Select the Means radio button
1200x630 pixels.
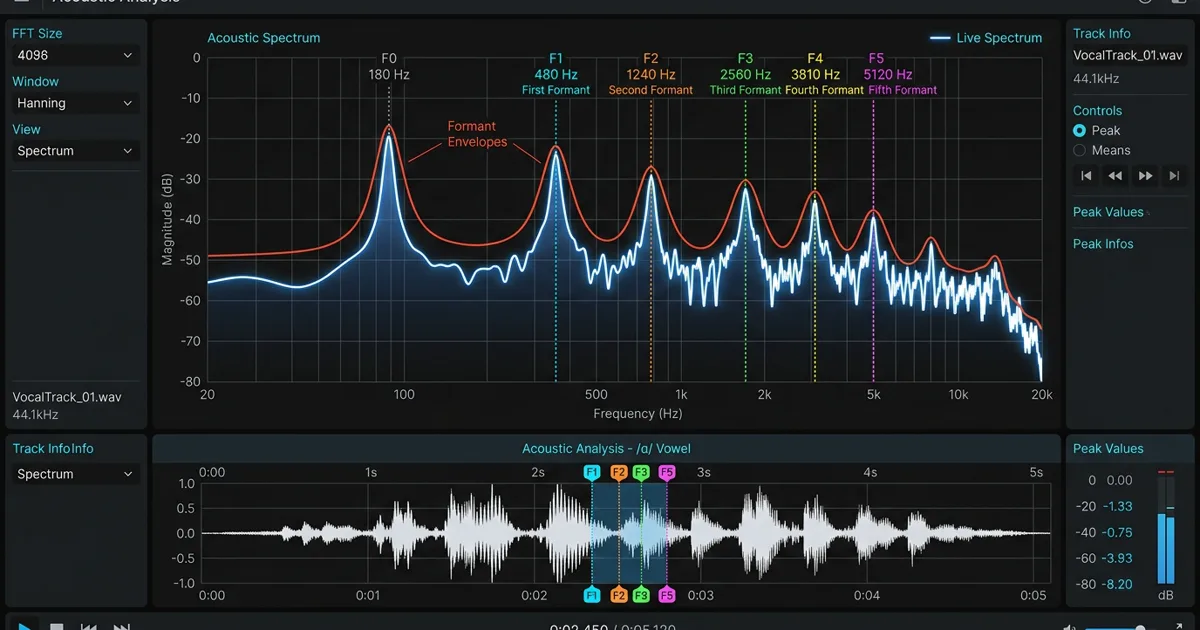[x=1079, y=150]
